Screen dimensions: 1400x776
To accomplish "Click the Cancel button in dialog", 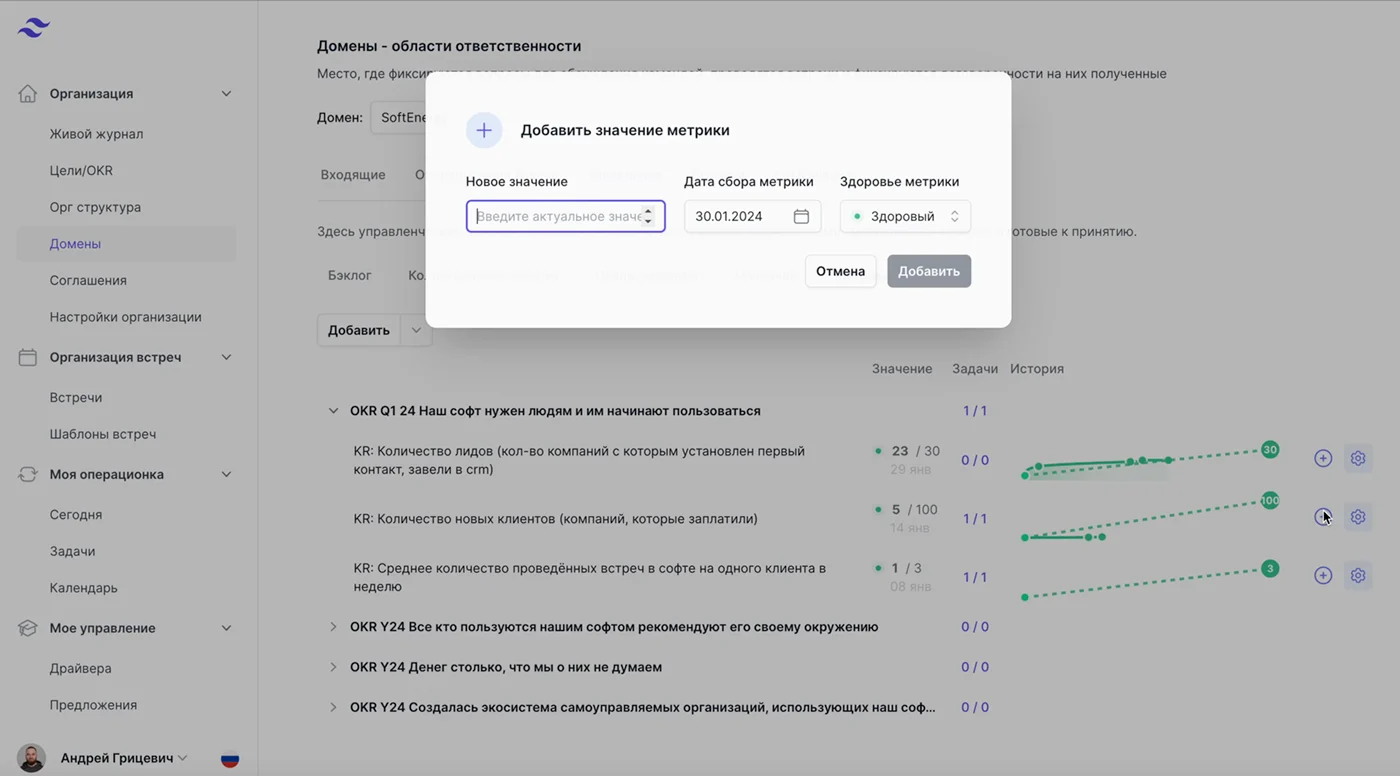I will tap(840, 271).
